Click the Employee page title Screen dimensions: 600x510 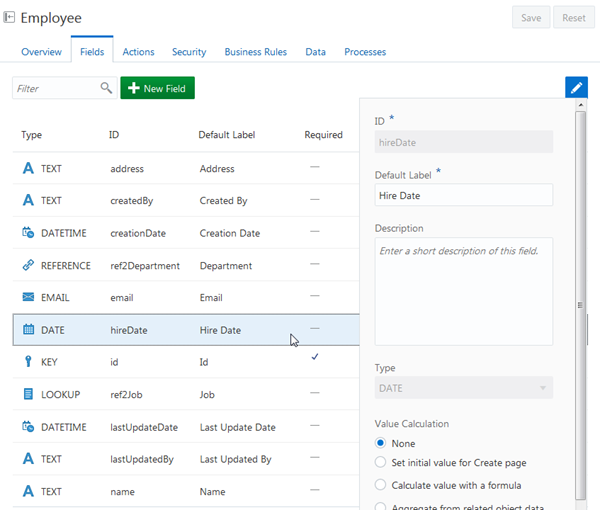(51, 18)
